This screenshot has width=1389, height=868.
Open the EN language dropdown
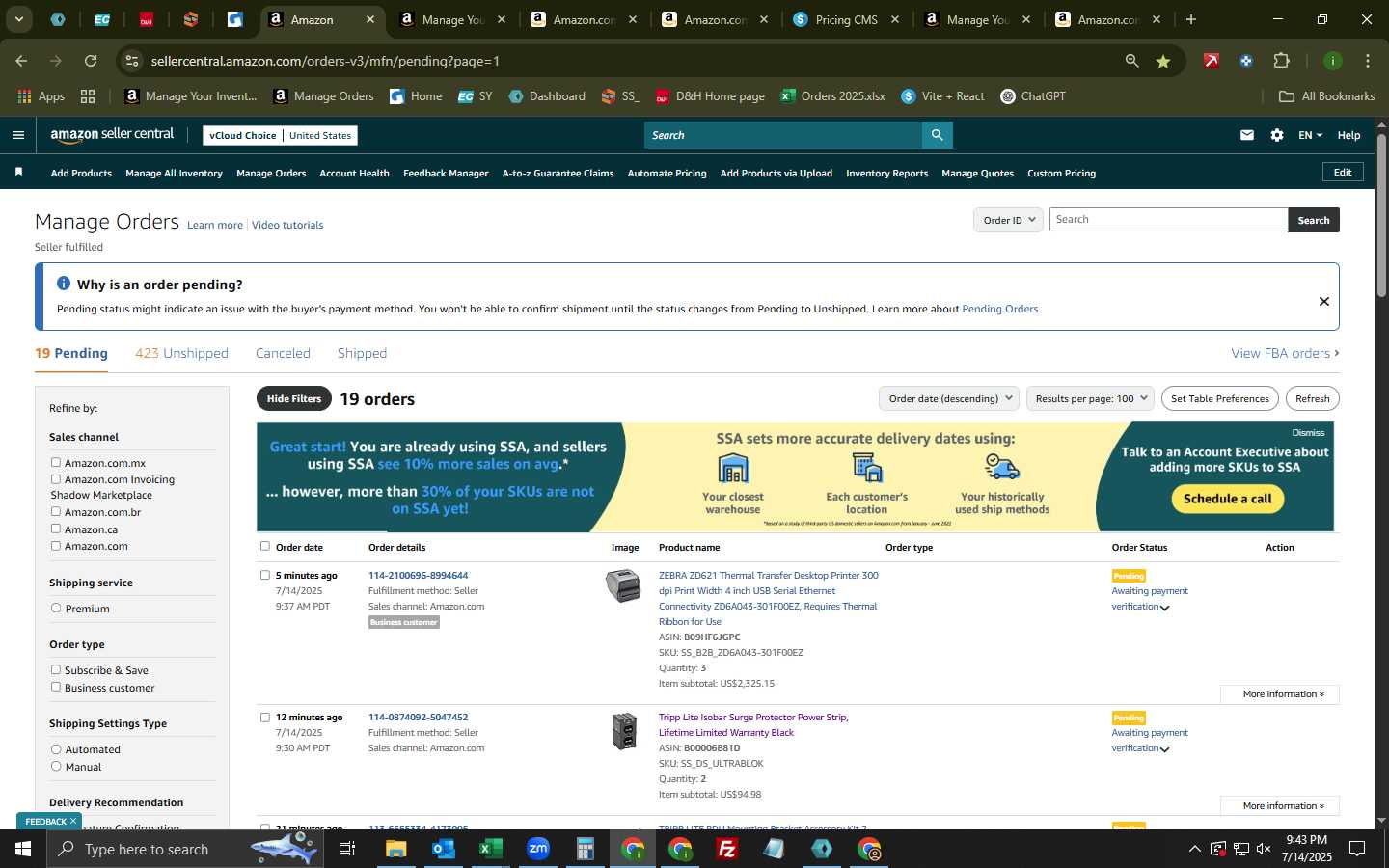point(1310,135)
